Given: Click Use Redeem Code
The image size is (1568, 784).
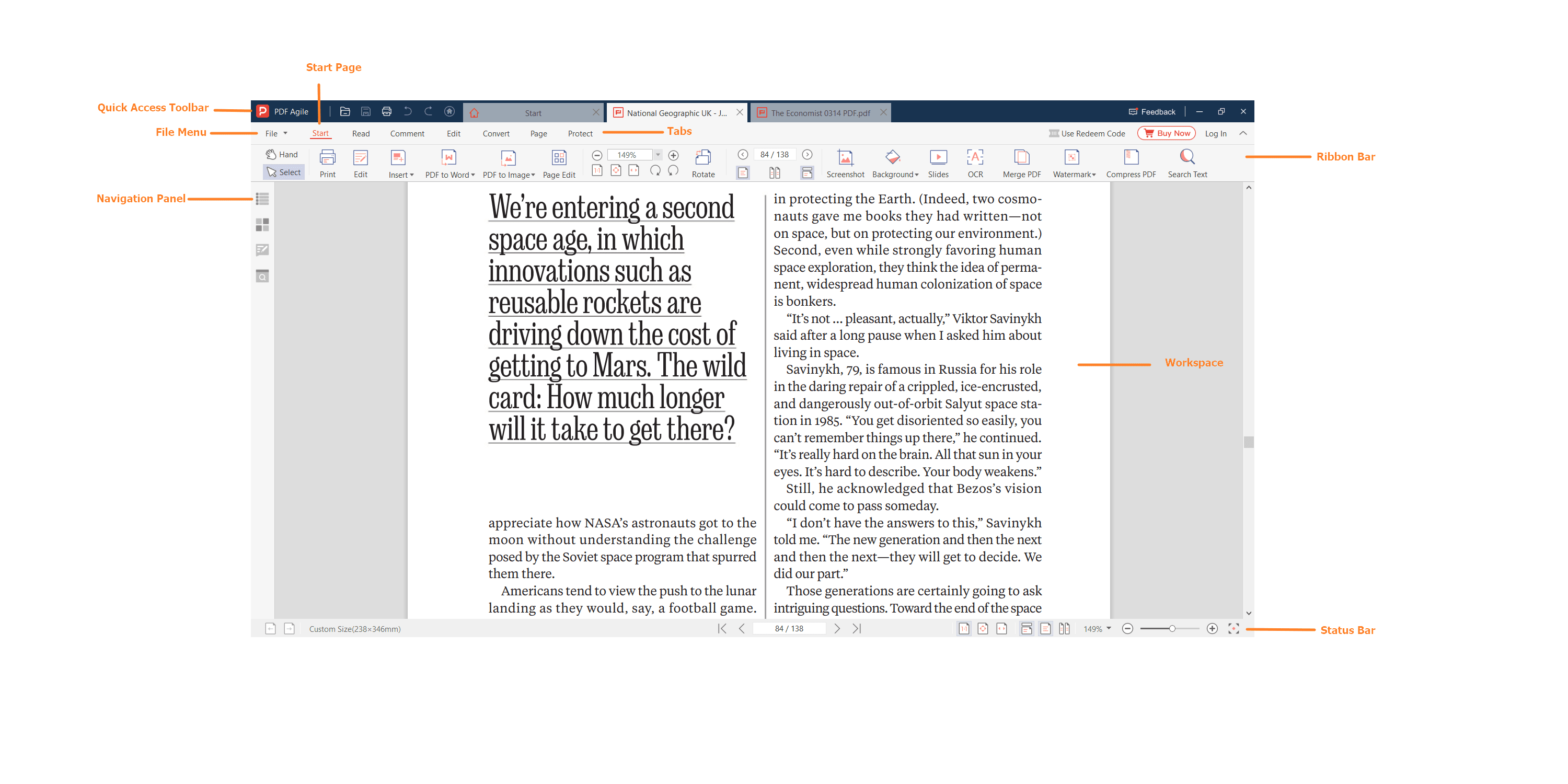Looking at the screenshot, I should pos(1087,134).
